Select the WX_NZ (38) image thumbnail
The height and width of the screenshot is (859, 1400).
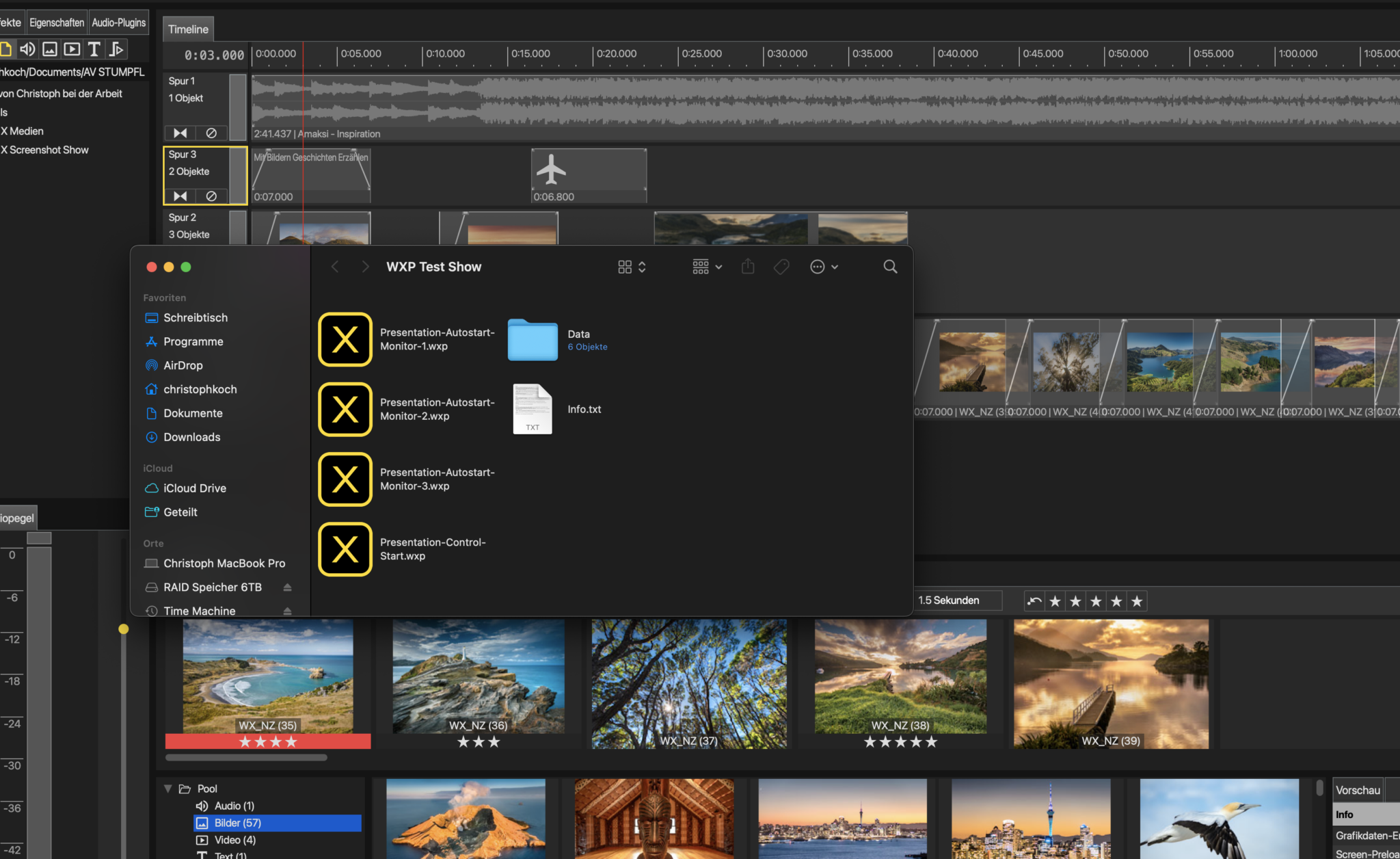tap(900, 677)
